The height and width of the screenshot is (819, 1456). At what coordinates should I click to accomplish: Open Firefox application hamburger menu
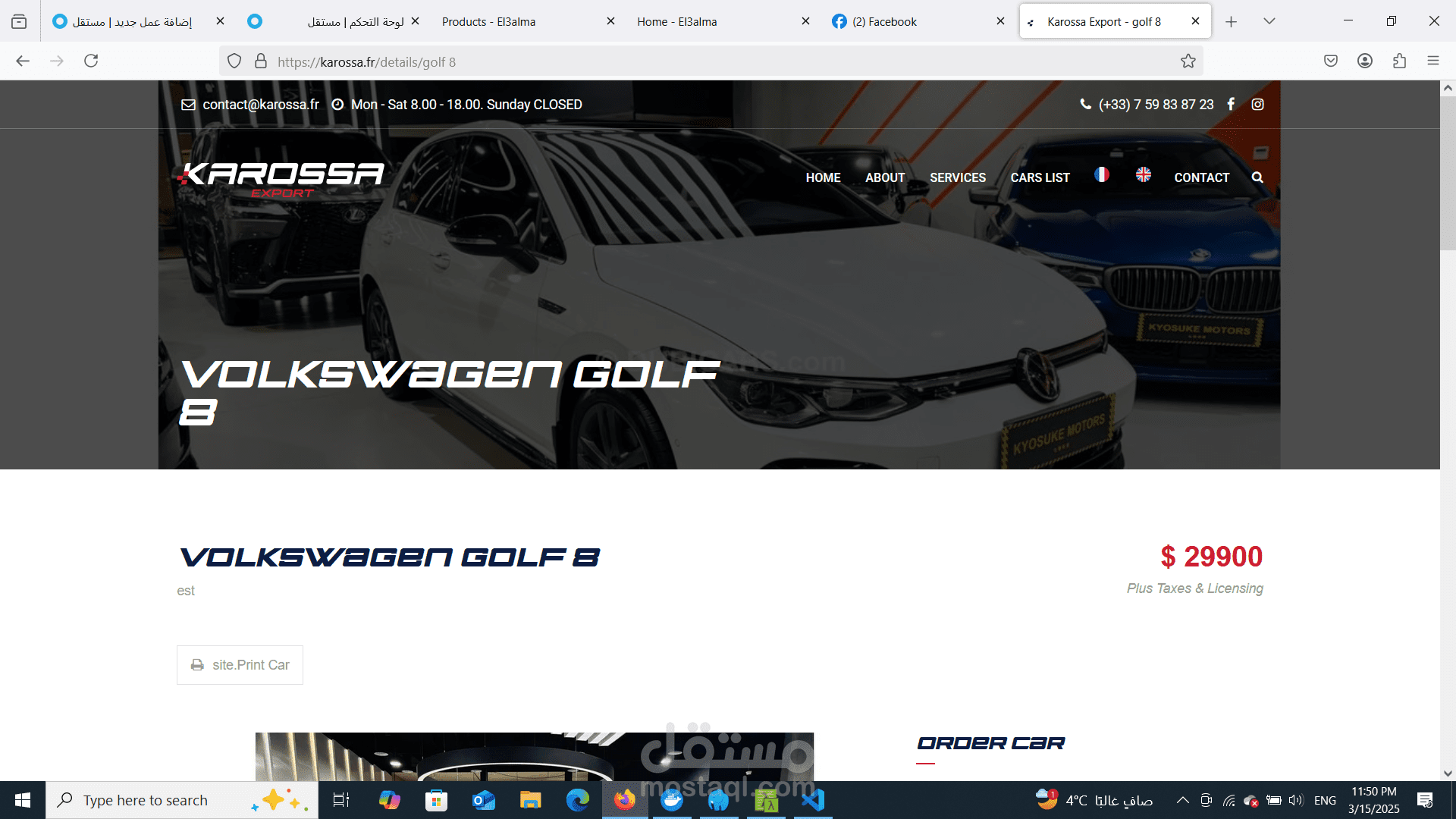click(1432, 61)
